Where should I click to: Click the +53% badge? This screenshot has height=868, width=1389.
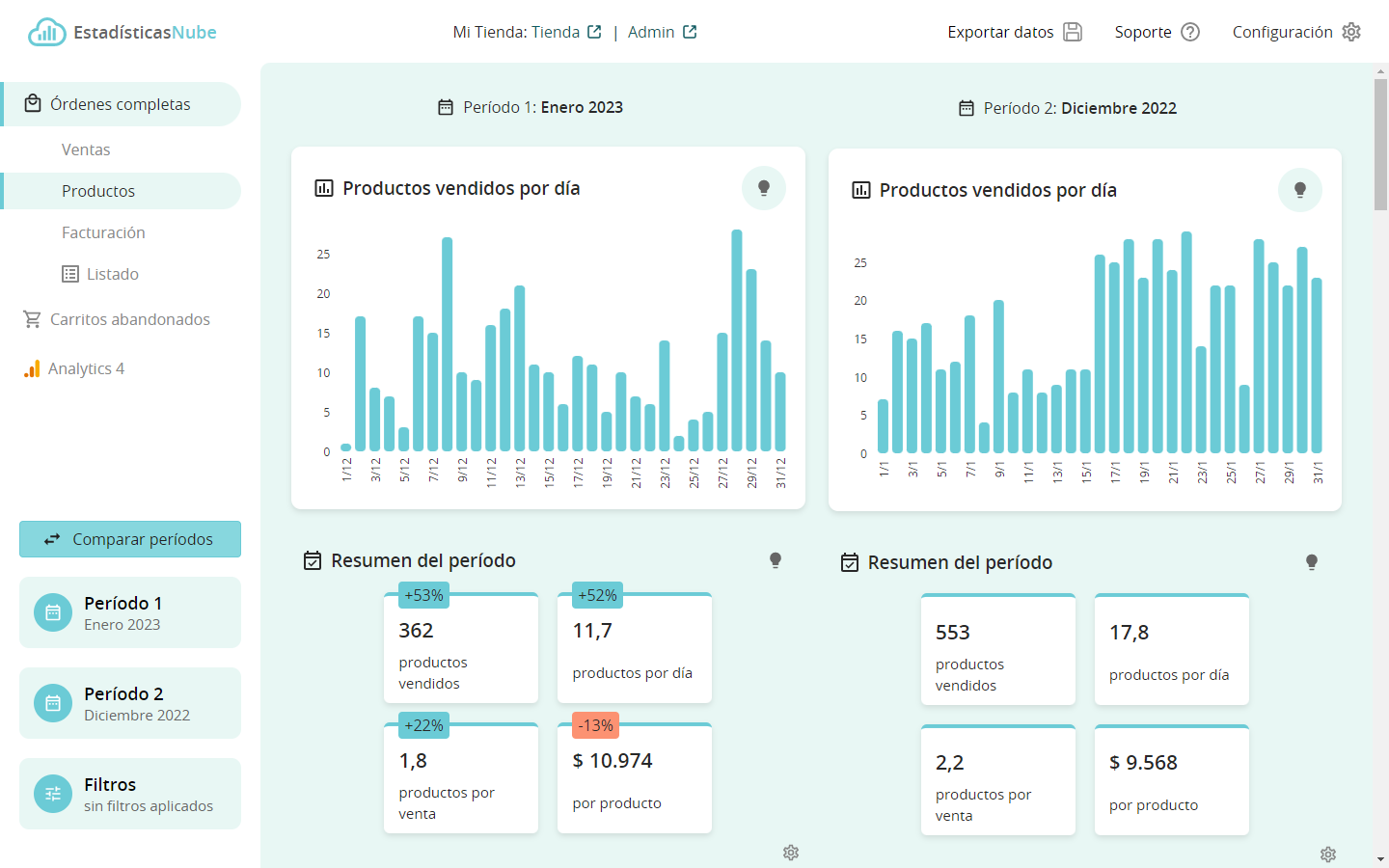423,595
